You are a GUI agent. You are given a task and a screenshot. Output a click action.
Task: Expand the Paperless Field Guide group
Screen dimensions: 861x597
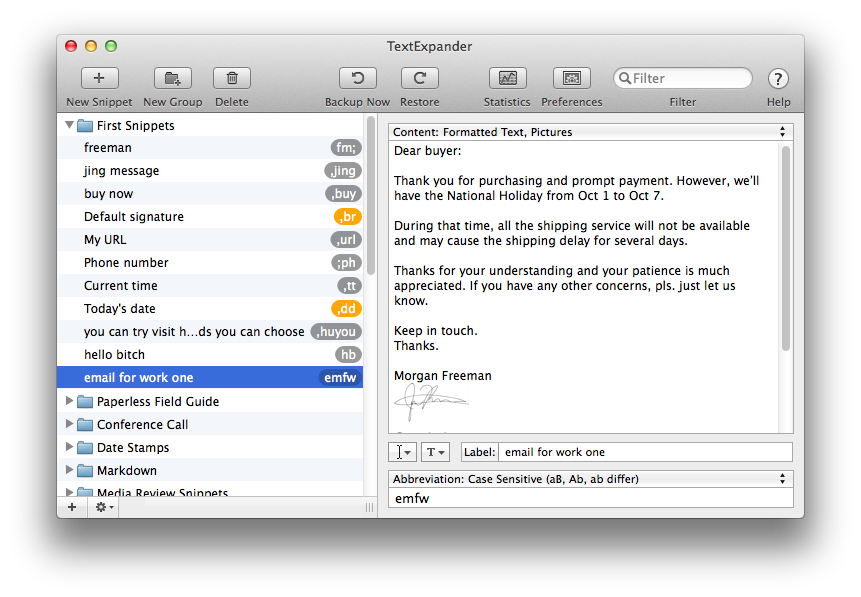tap(69, 401)
